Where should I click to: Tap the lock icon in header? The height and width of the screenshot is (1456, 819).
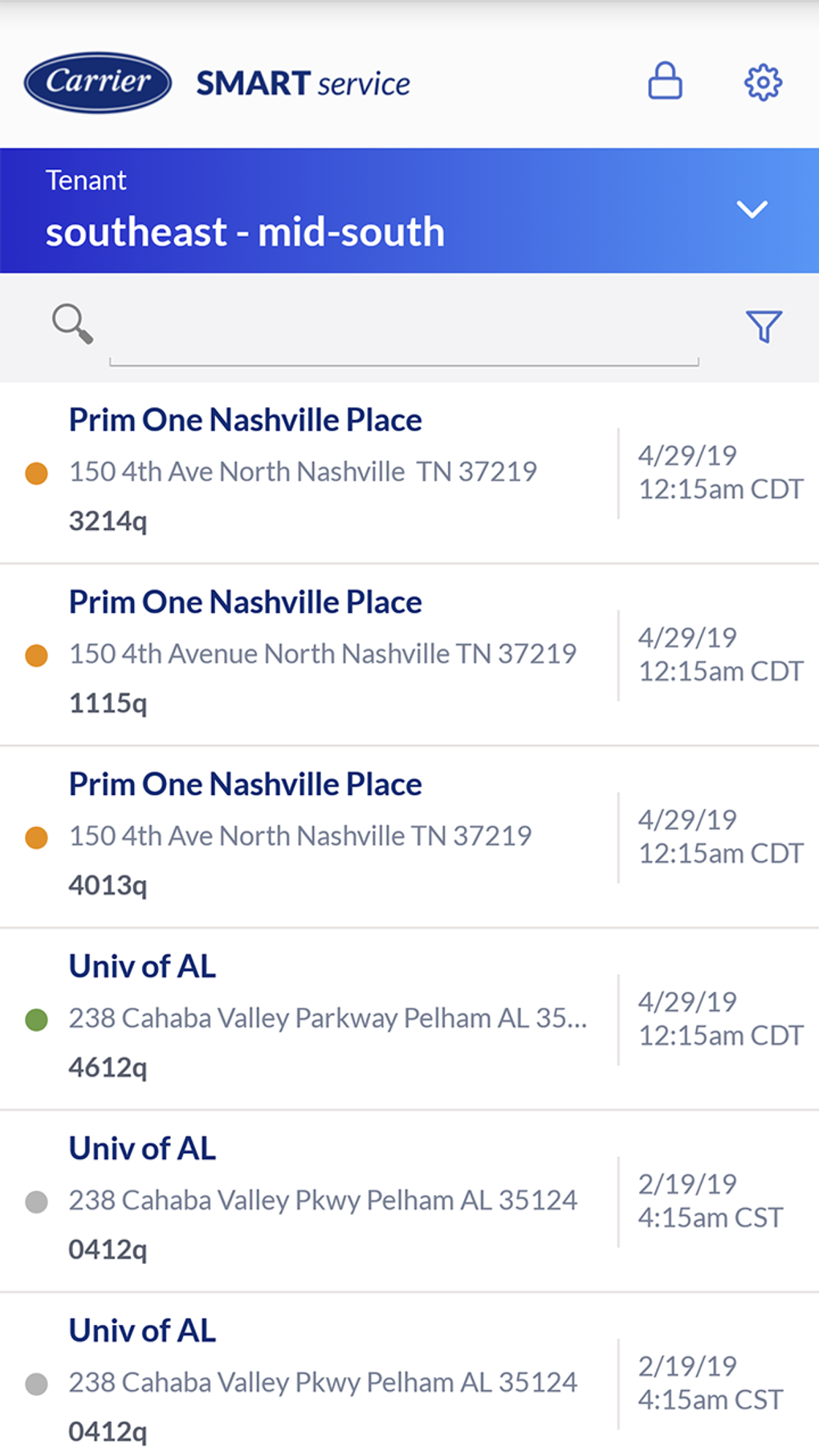(665, 81)
